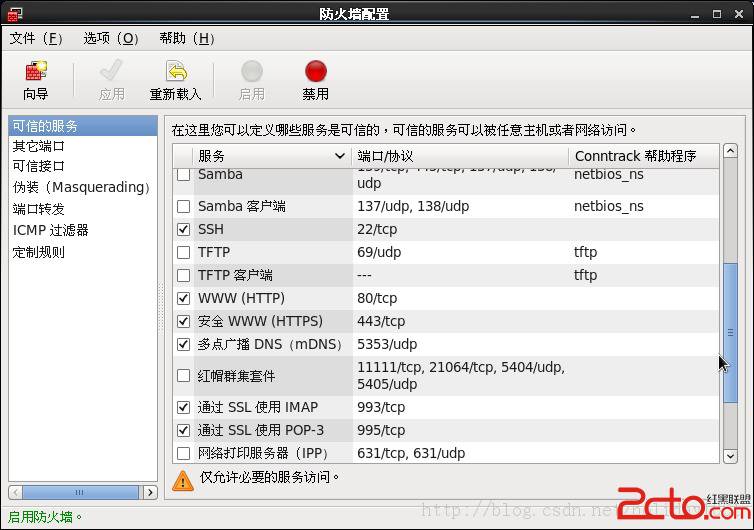Check the TFTP 客户端 checkbox
The image size is (754, 530).
[x=183, y=276]
